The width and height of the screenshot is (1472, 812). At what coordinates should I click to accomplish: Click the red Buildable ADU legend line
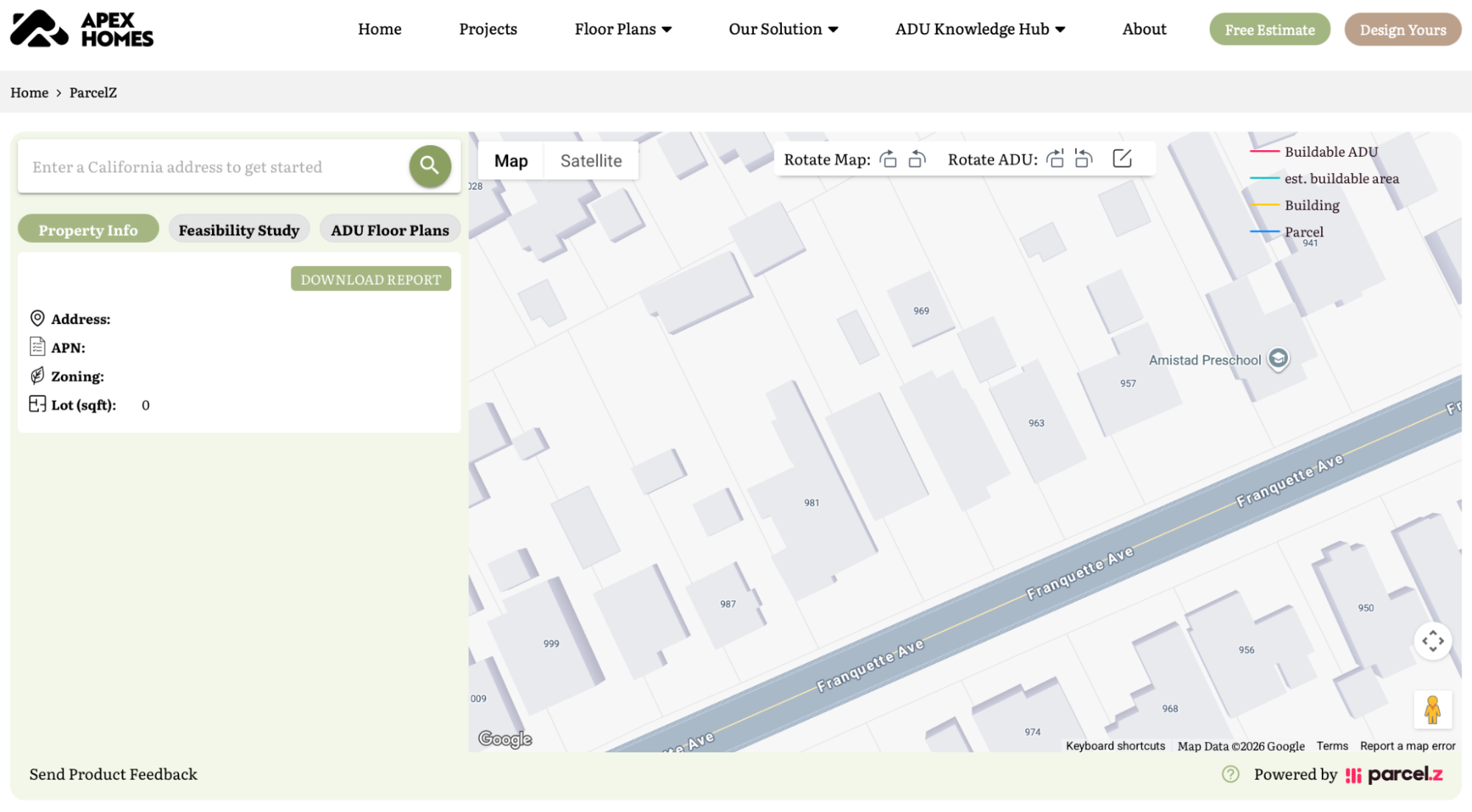[1264, 152]
